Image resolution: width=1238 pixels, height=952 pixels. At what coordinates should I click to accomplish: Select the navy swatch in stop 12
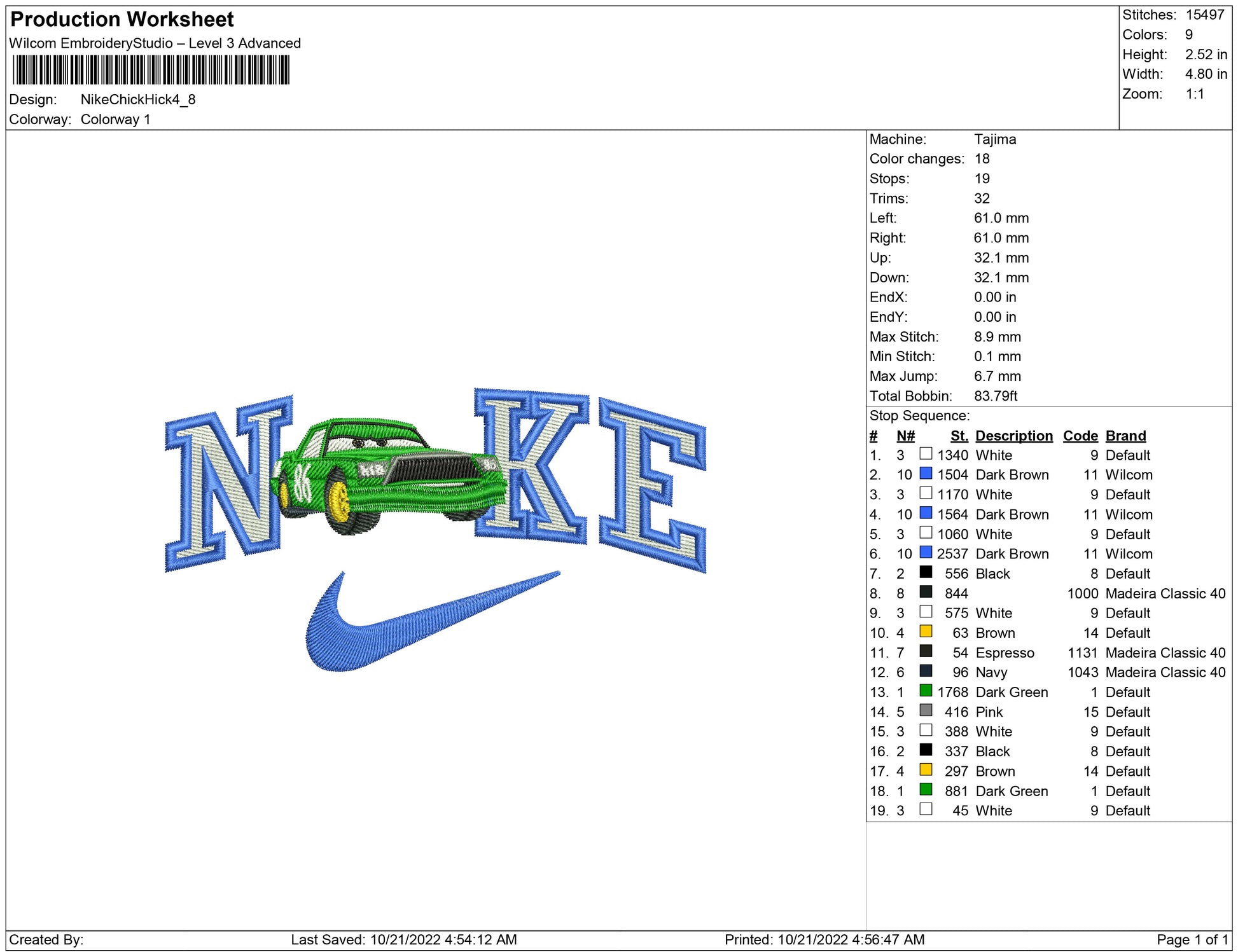[926, 671]
